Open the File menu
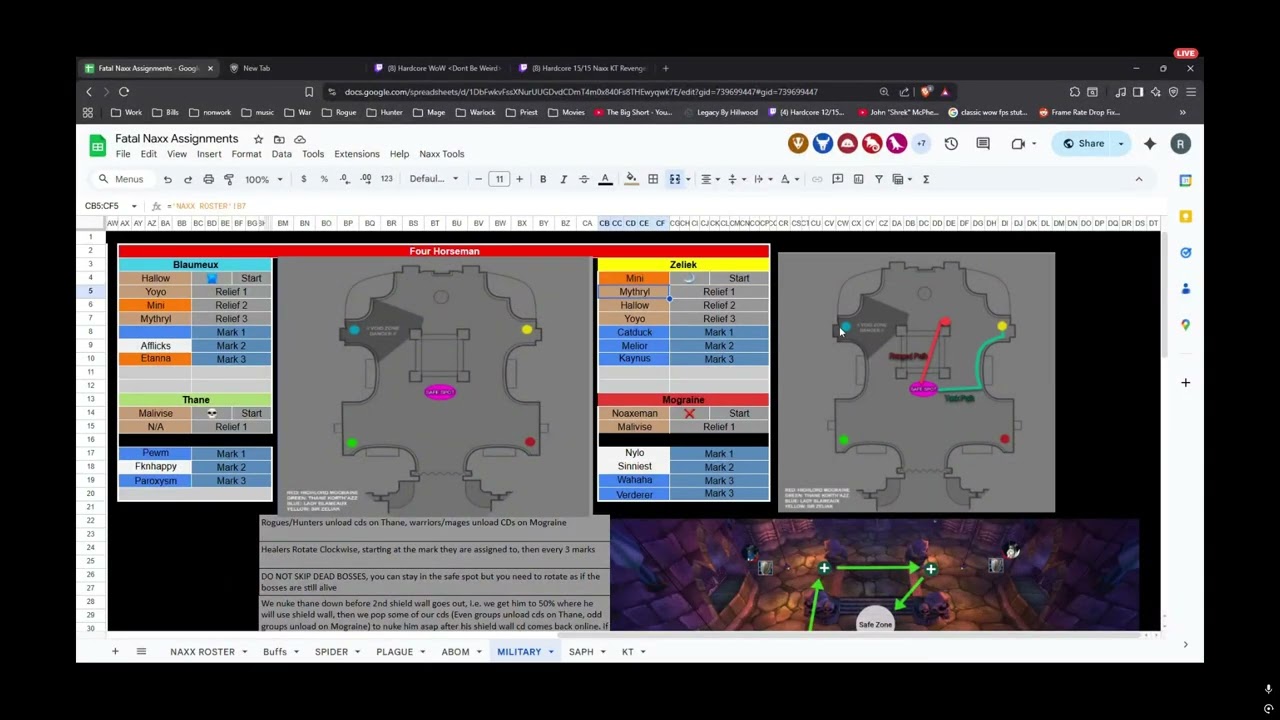This screenshot has height=720, width=1280. pyautogui.click(x=122, y=154)
